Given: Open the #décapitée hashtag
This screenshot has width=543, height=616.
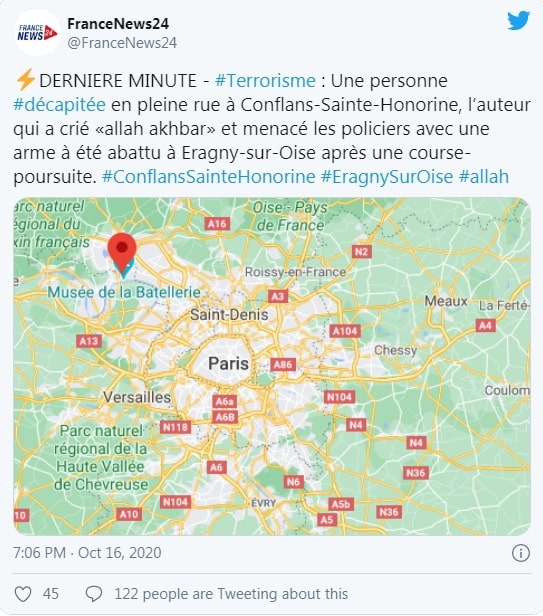Looking at the screenshot, I should [x=59, y=105].
